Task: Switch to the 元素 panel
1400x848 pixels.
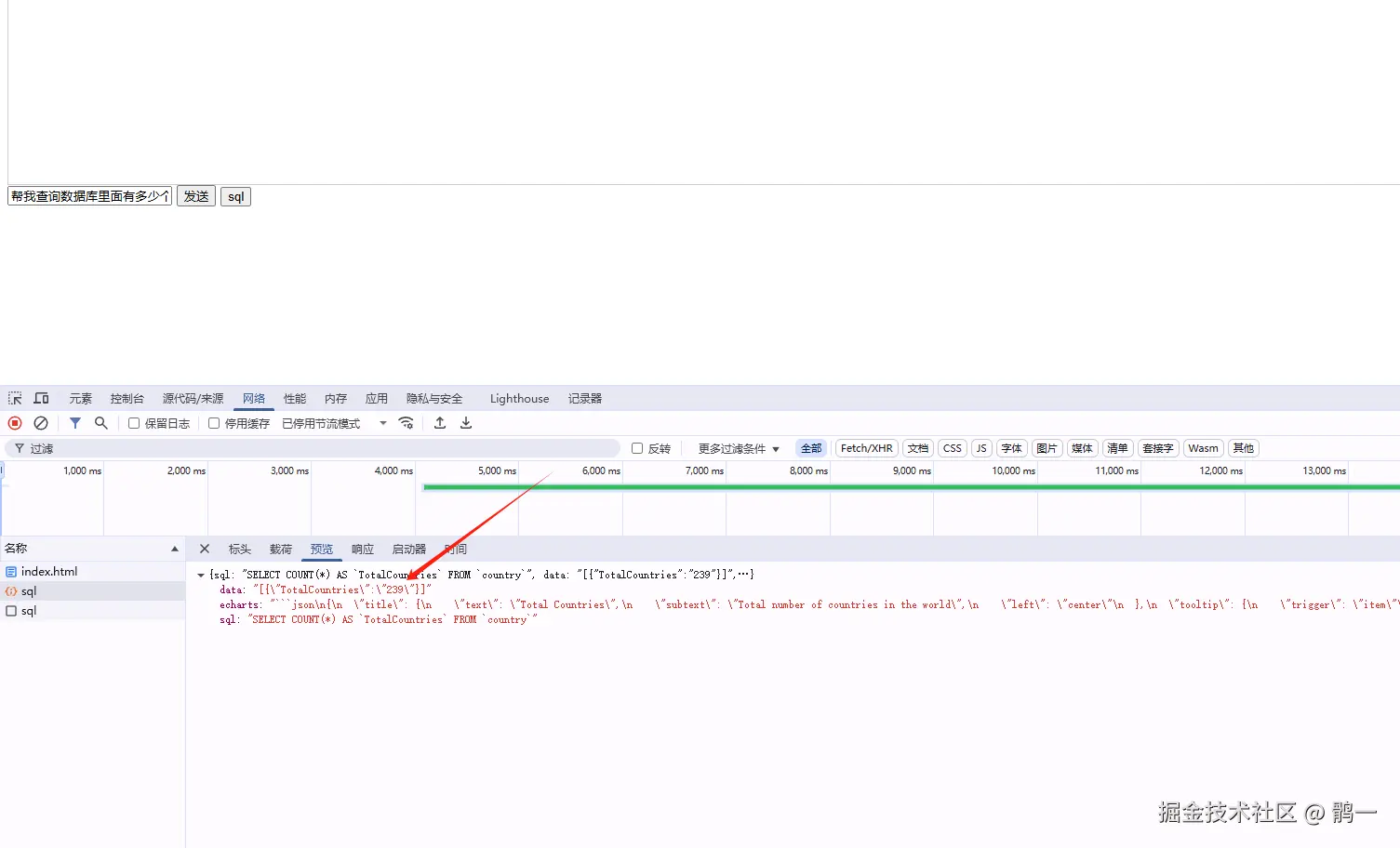Action: pyautogui.click(x=81, y=398)
